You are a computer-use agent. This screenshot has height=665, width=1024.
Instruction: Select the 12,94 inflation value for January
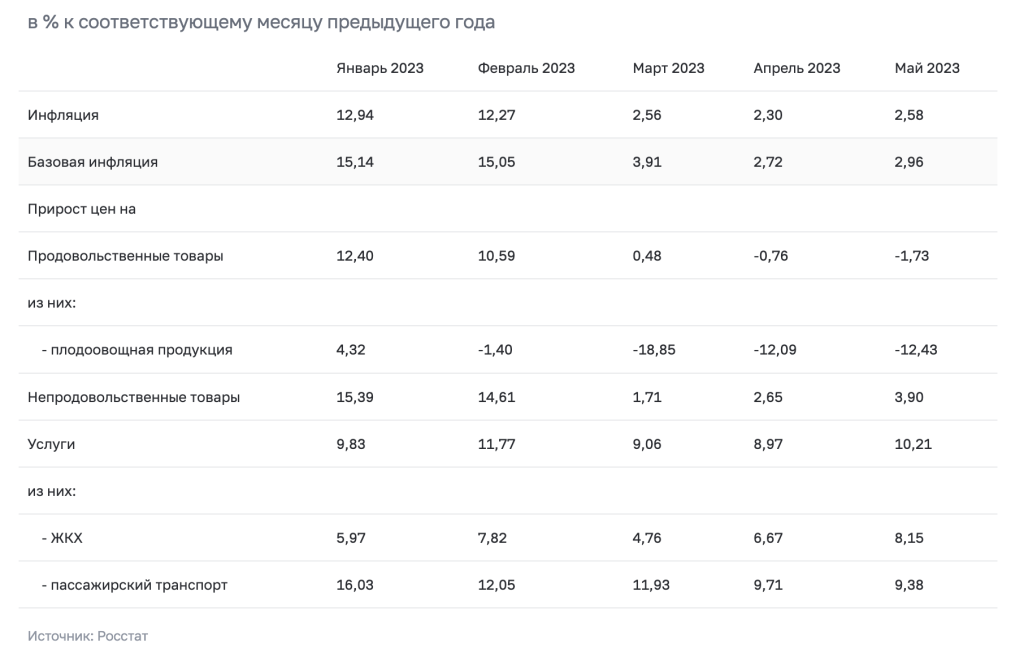[x=355, y=115]
